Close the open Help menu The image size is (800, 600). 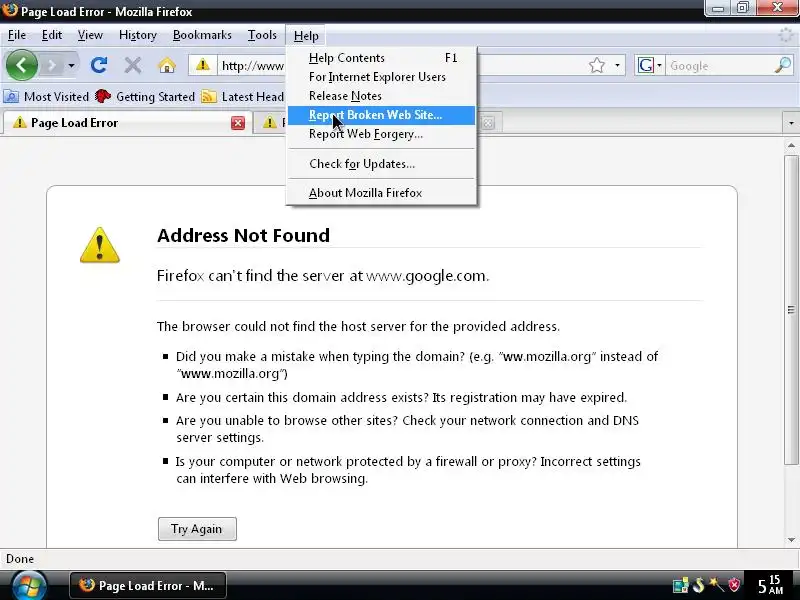(x=306, y=36)
